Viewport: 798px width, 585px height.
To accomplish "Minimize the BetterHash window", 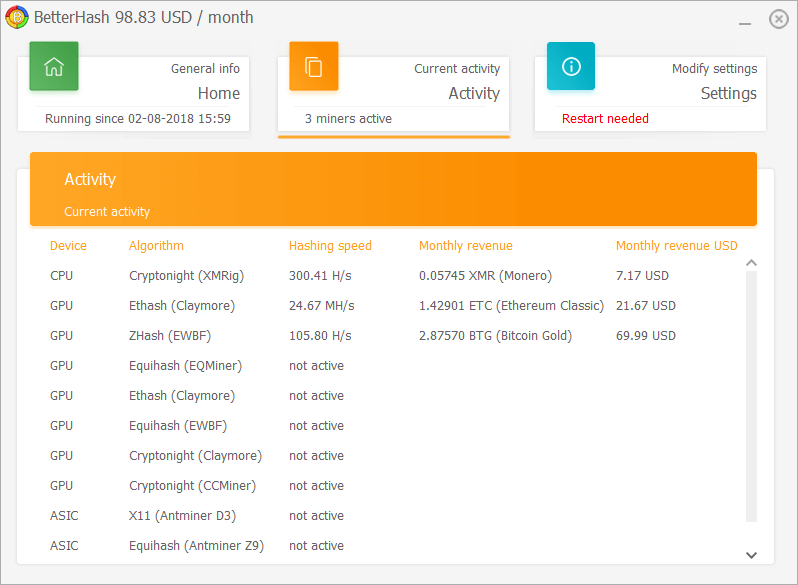I will click(x=745, y=23).
